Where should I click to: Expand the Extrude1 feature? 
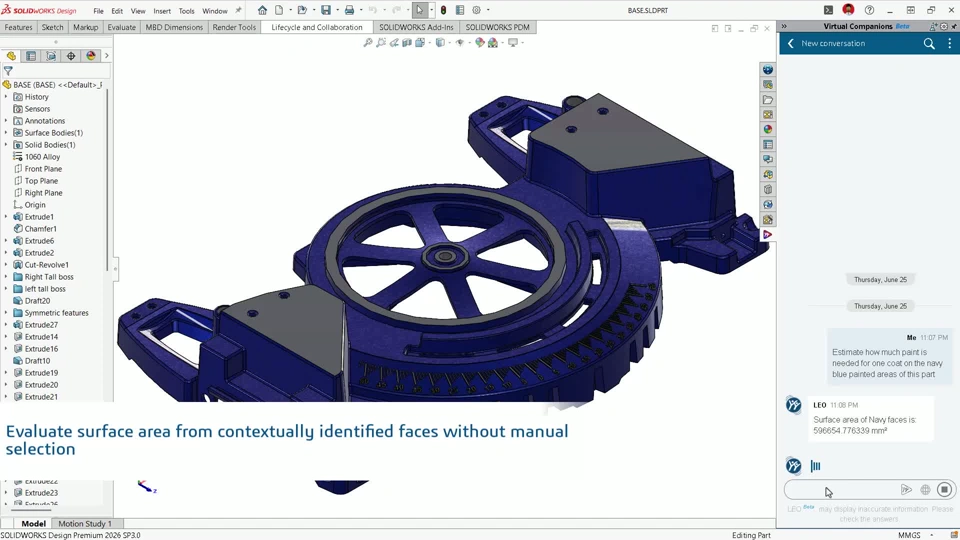click(x=6, y=217)
